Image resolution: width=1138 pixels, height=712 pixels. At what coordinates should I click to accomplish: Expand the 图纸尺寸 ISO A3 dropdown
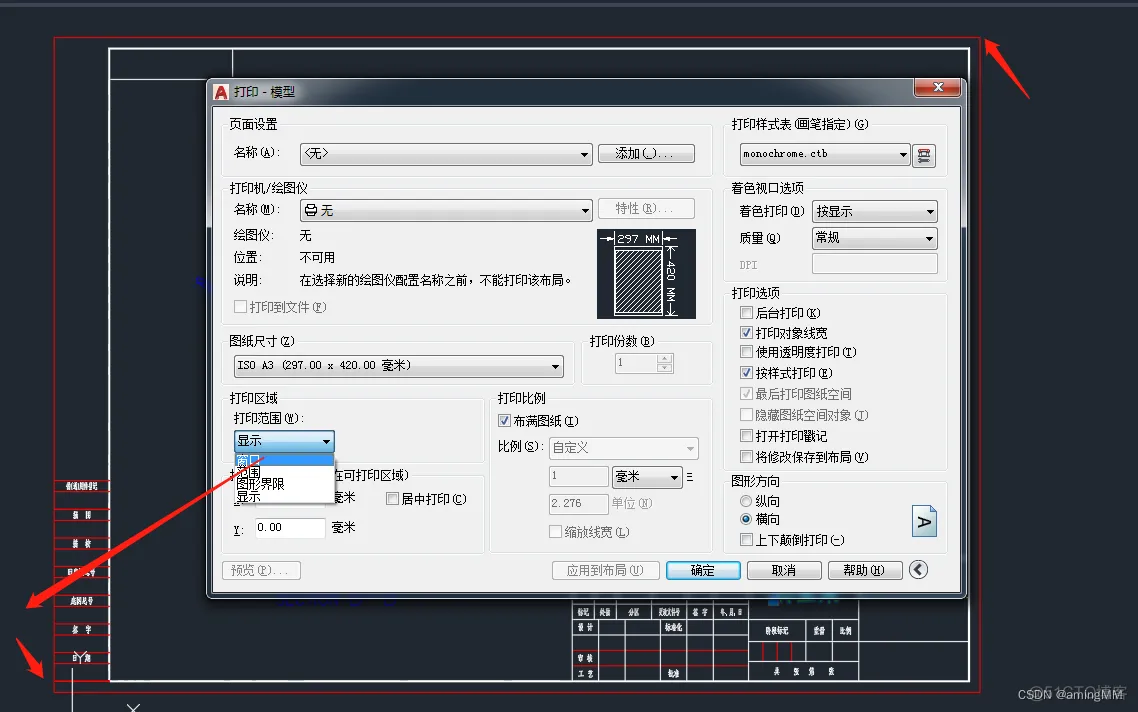398,366
